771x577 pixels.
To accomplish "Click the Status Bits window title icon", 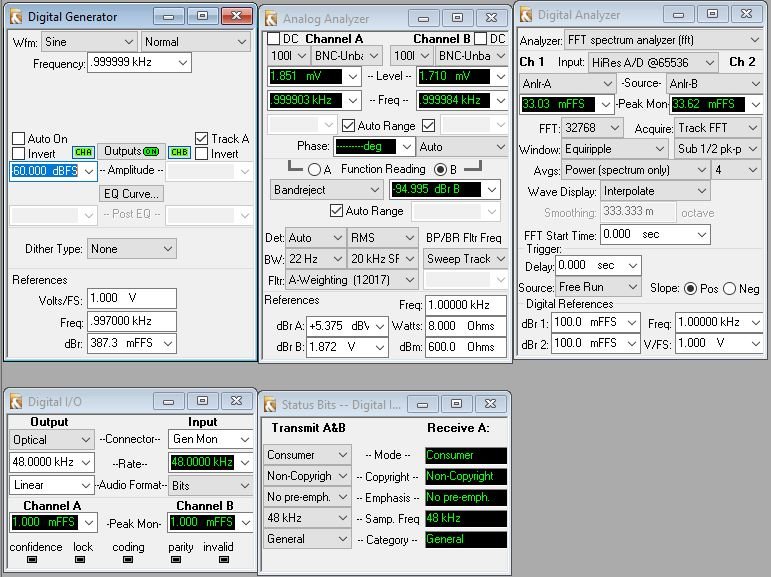I will click(x=270, y=405).
